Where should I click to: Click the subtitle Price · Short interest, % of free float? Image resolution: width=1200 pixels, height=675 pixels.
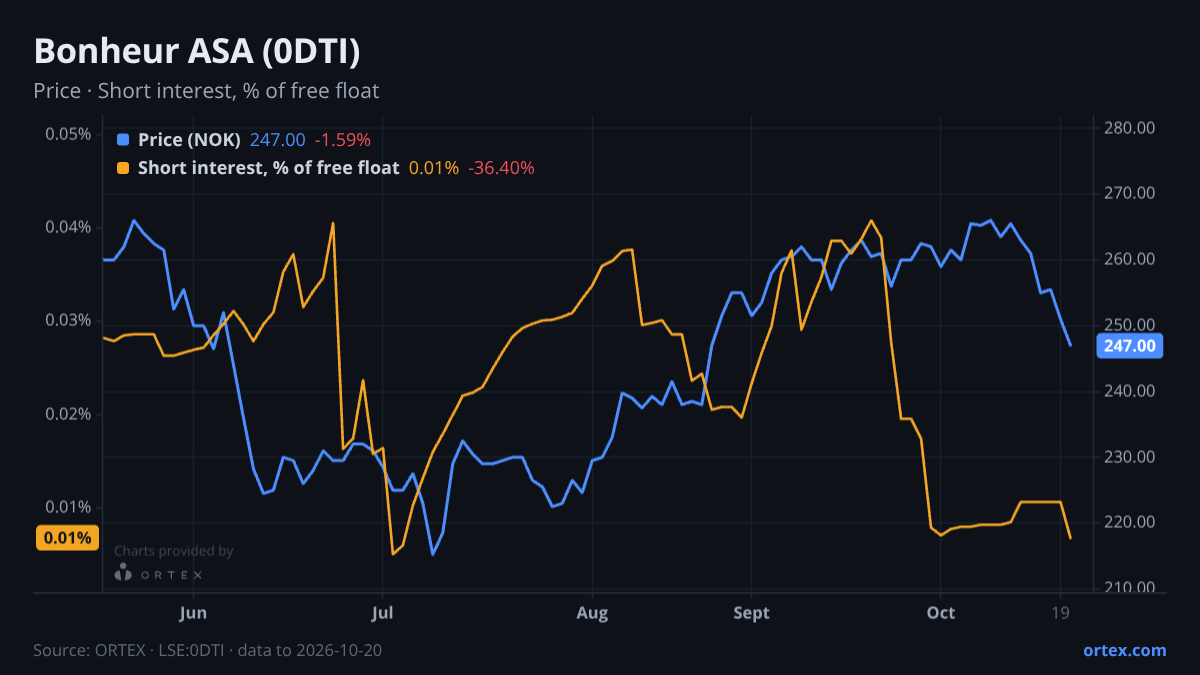point(206,91)
